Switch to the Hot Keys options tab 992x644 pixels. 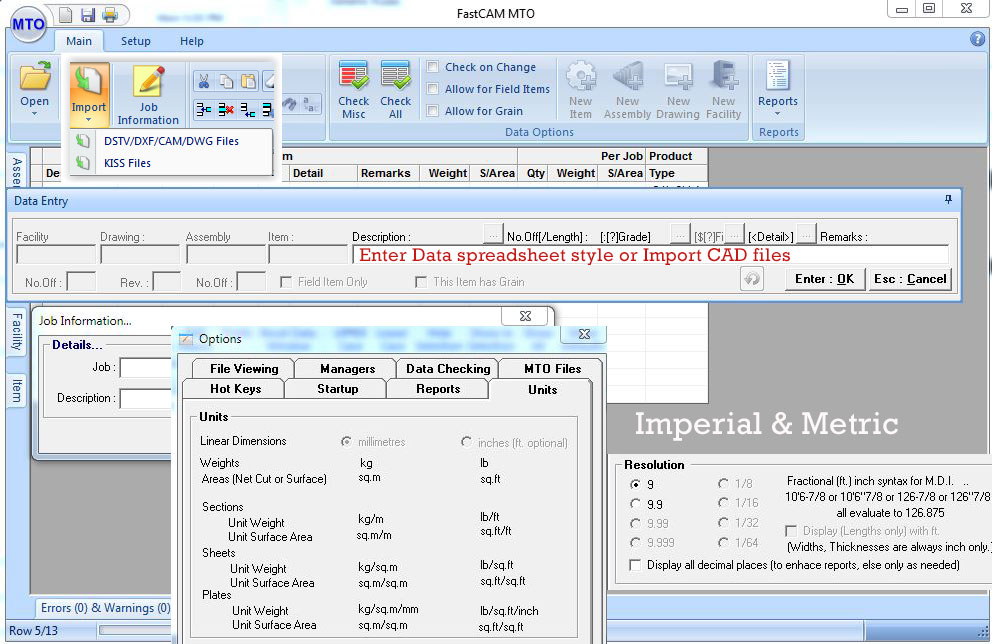click(x=234, y=388)
